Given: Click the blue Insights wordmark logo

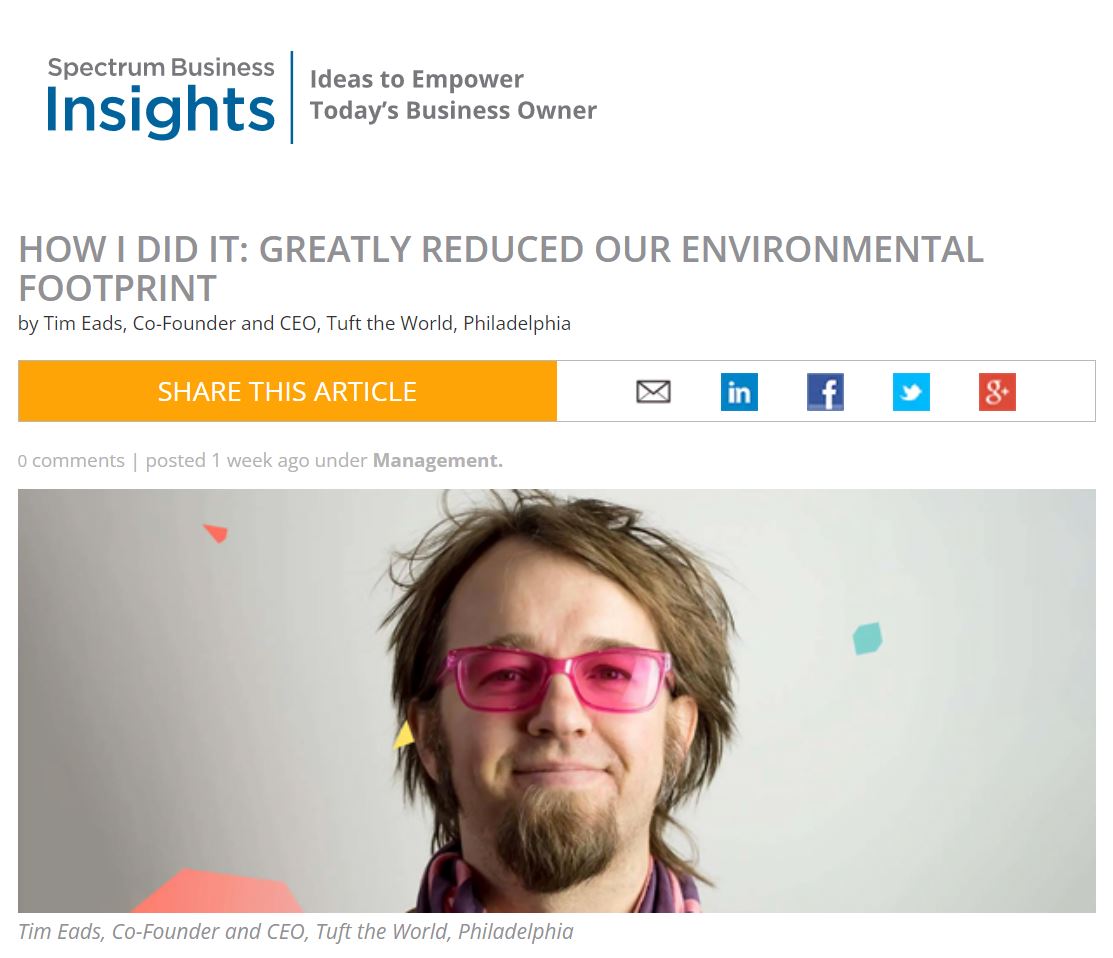Looking at the screenshot, I should [160, 112].
